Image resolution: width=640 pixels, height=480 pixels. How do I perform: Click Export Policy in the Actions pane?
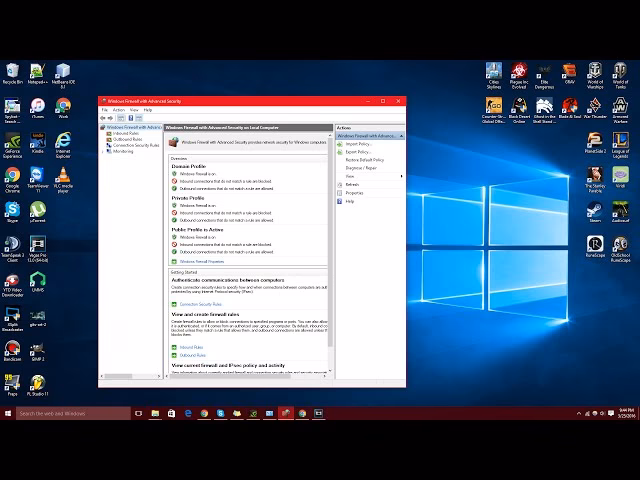point(358,152)
